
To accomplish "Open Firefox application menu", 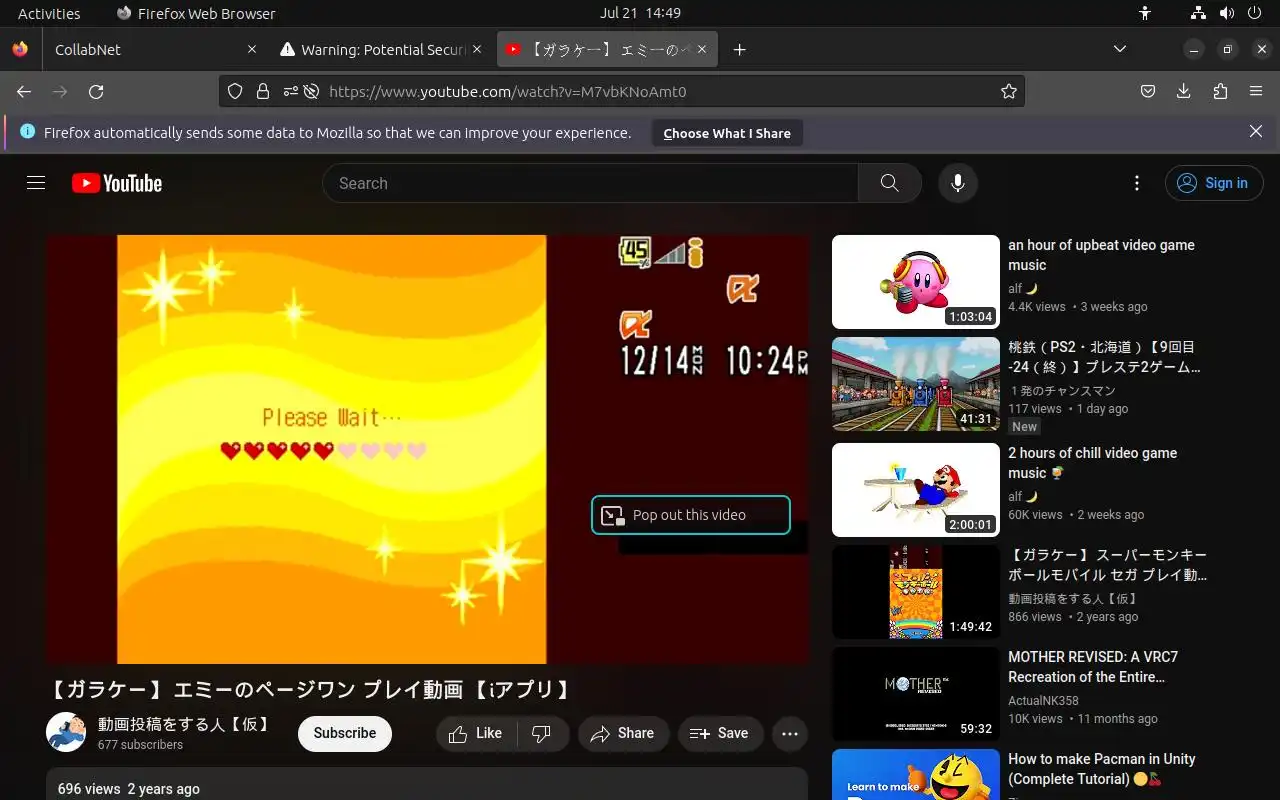I will pos(1256,91).
